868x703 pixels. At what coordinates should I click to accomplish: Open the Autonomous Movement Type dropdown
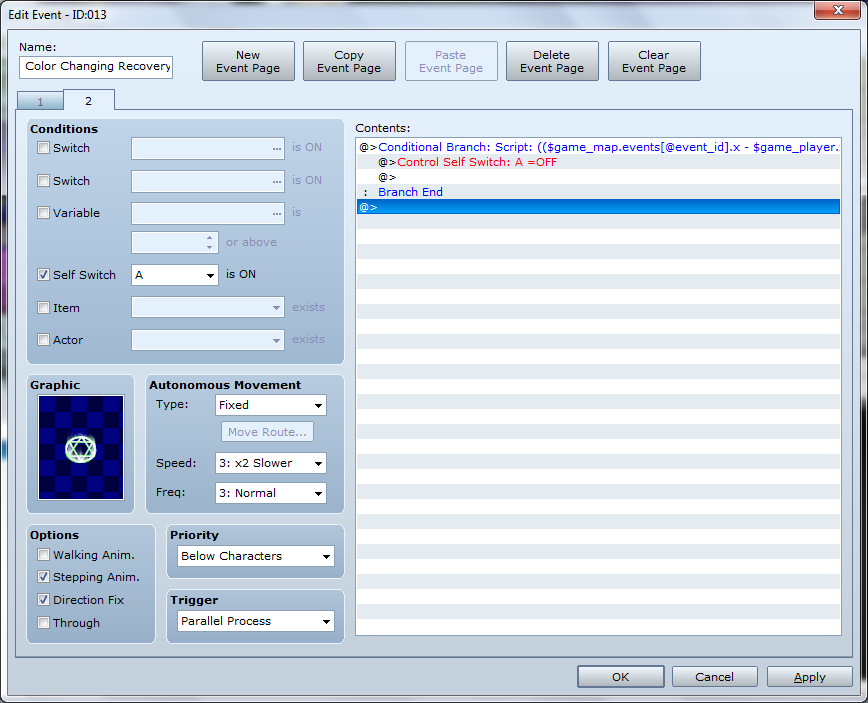(271, 405)
